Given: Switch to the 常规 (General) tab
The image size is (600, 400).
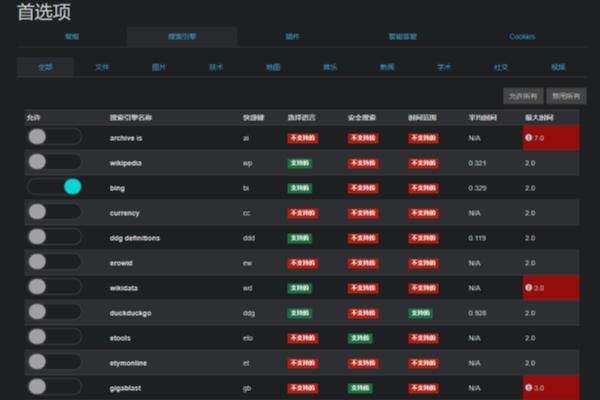Looking at the screenshot, I should click(72, 37).
